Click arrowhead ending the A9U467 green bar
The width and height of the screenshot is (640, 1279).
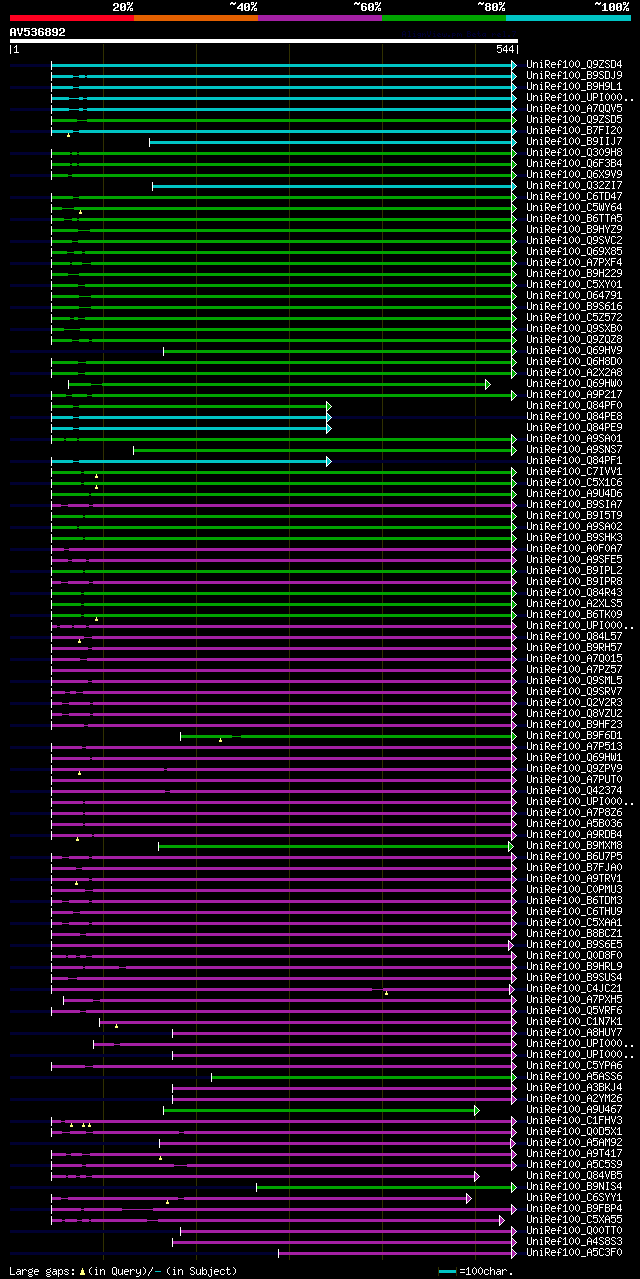tap(477, 1110)
